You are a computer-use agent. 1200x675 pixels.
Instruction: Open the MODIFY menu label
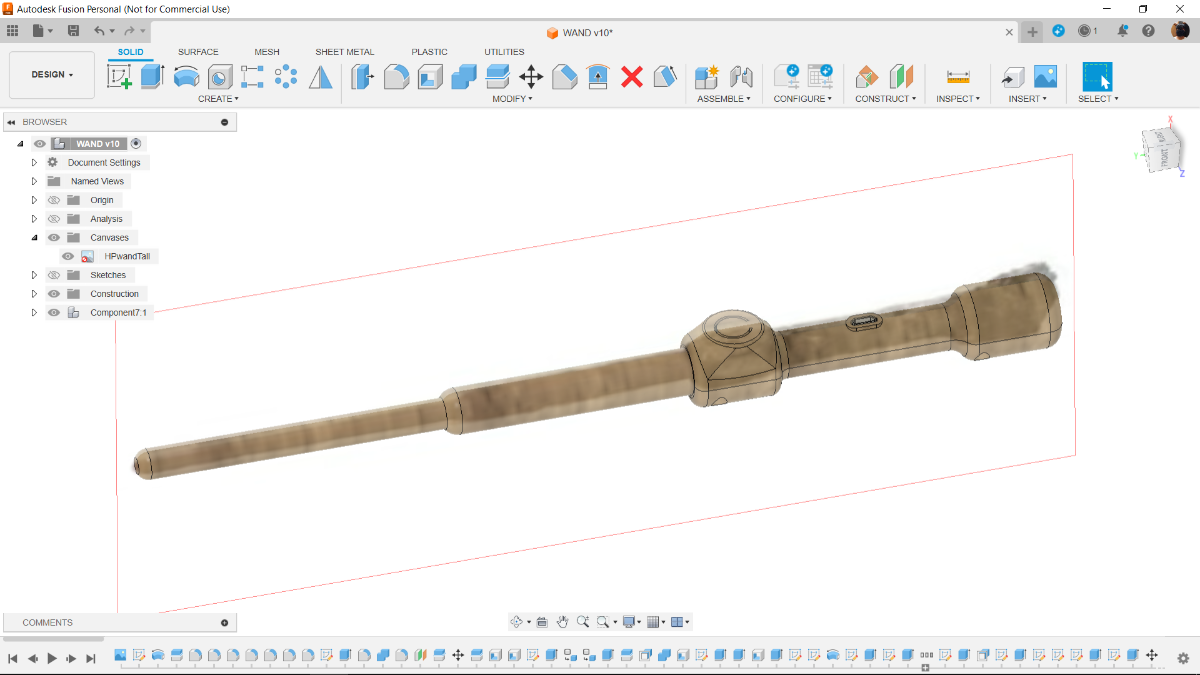512,99
